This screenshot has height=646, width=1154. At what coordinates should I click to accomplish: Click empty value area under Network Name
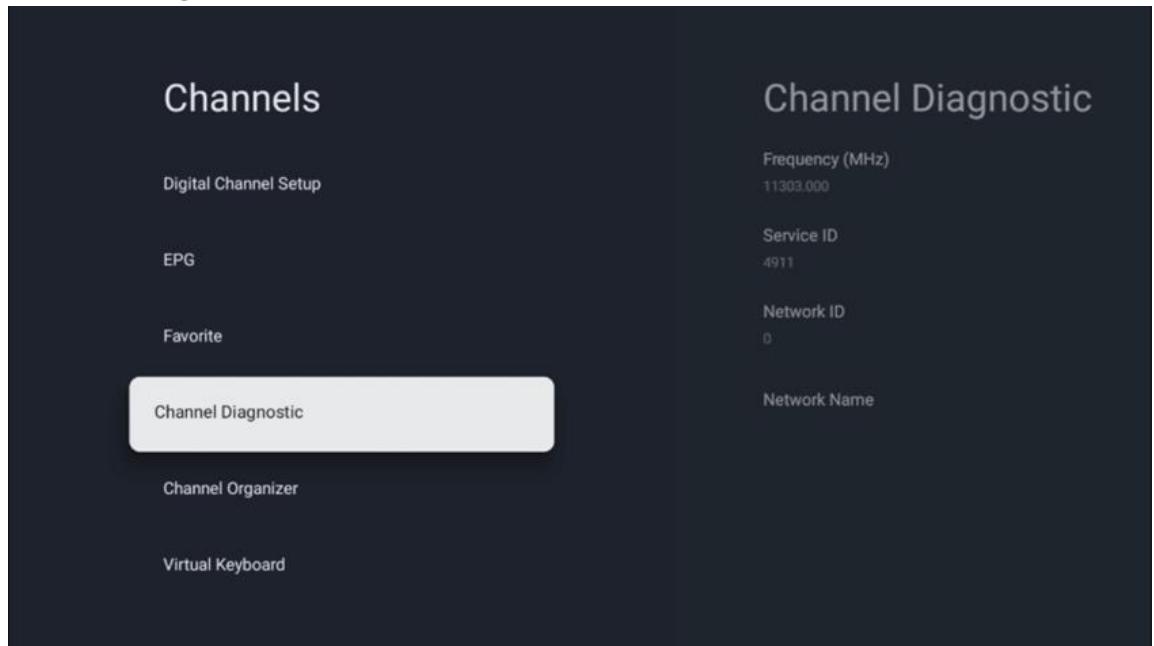(x=818, y=430)
